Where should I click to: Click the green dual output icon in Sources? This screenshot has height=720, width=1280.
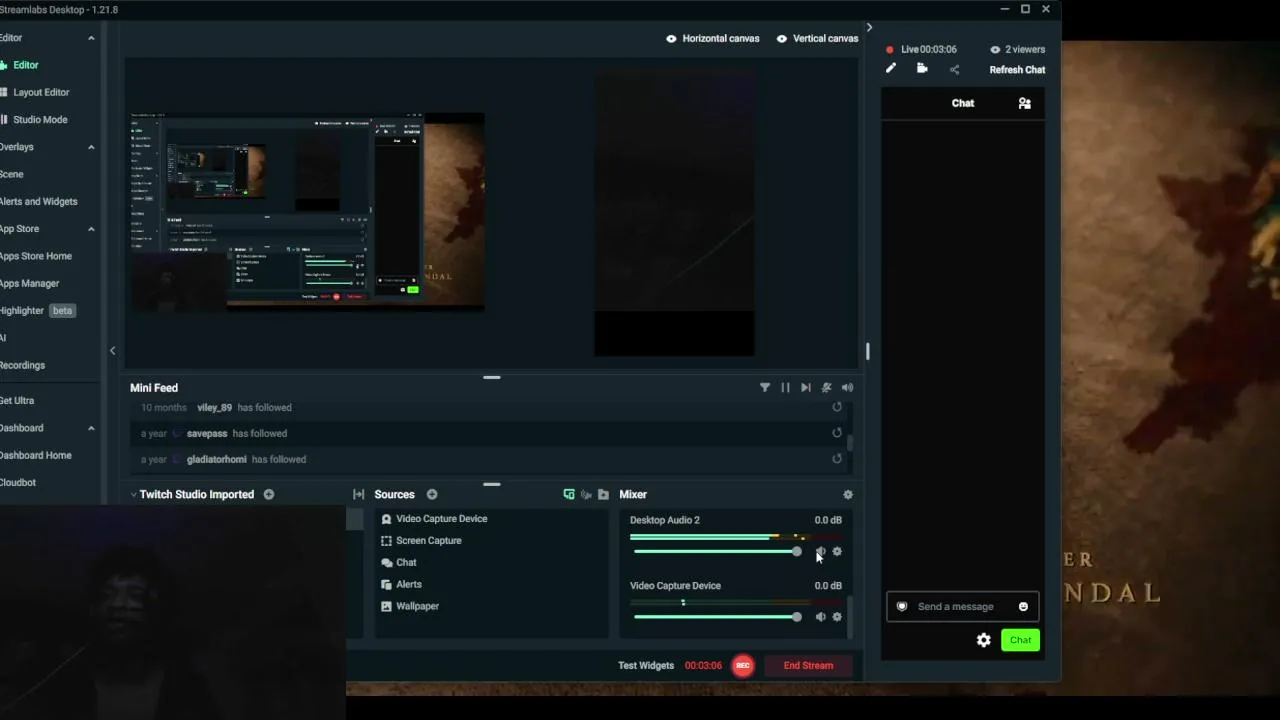pos(569,495)
